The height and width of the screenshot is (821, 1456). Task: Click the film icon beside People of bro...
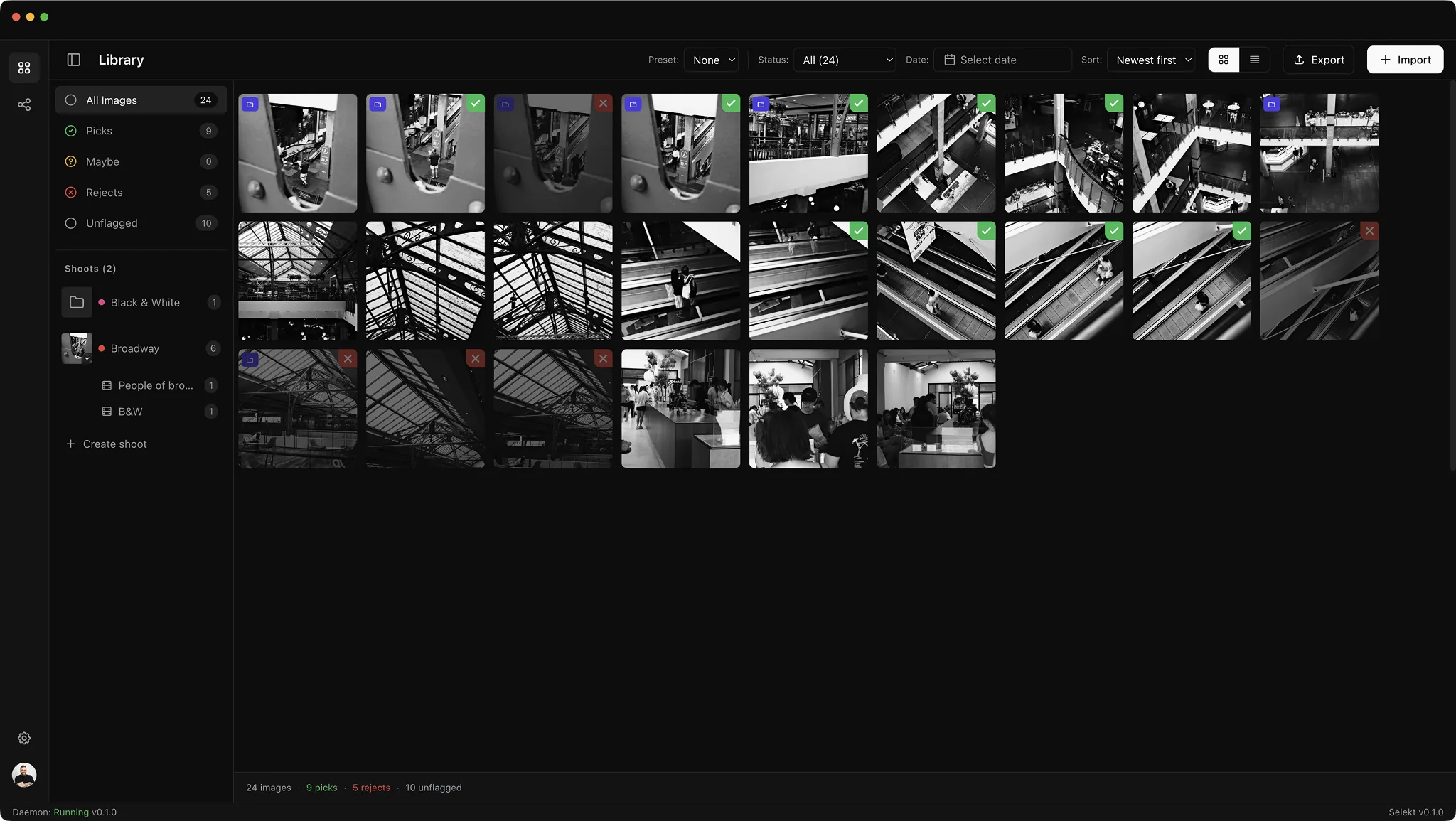tap(107, 385)
